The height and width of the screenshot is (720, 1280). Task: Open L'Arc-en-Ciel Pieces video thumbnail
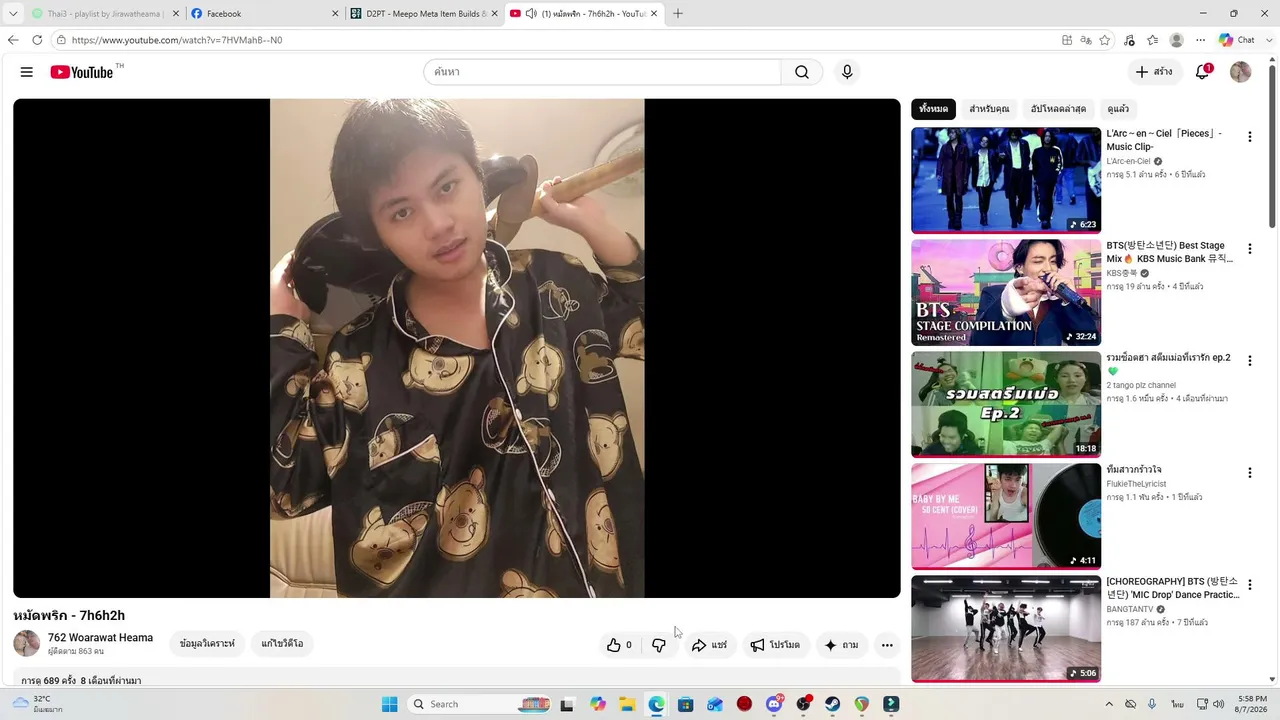[1006, 180]
